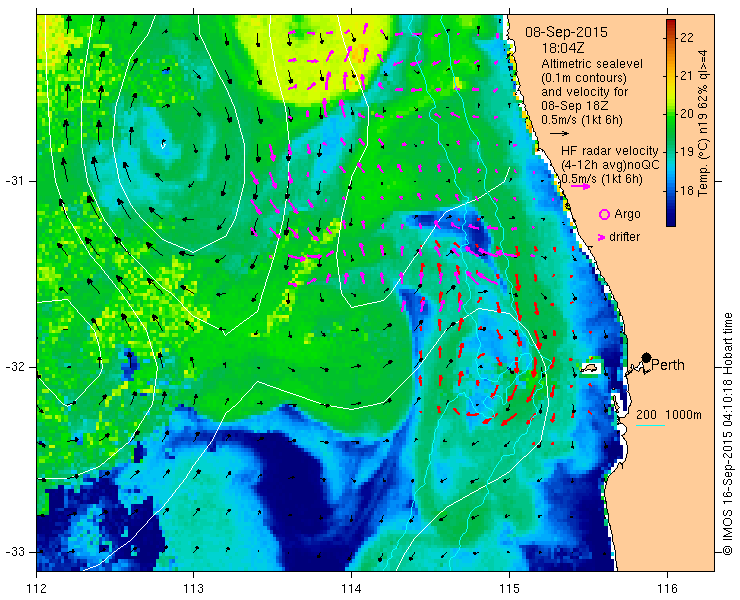Click the longitude axis label '113'

[193, 588]
